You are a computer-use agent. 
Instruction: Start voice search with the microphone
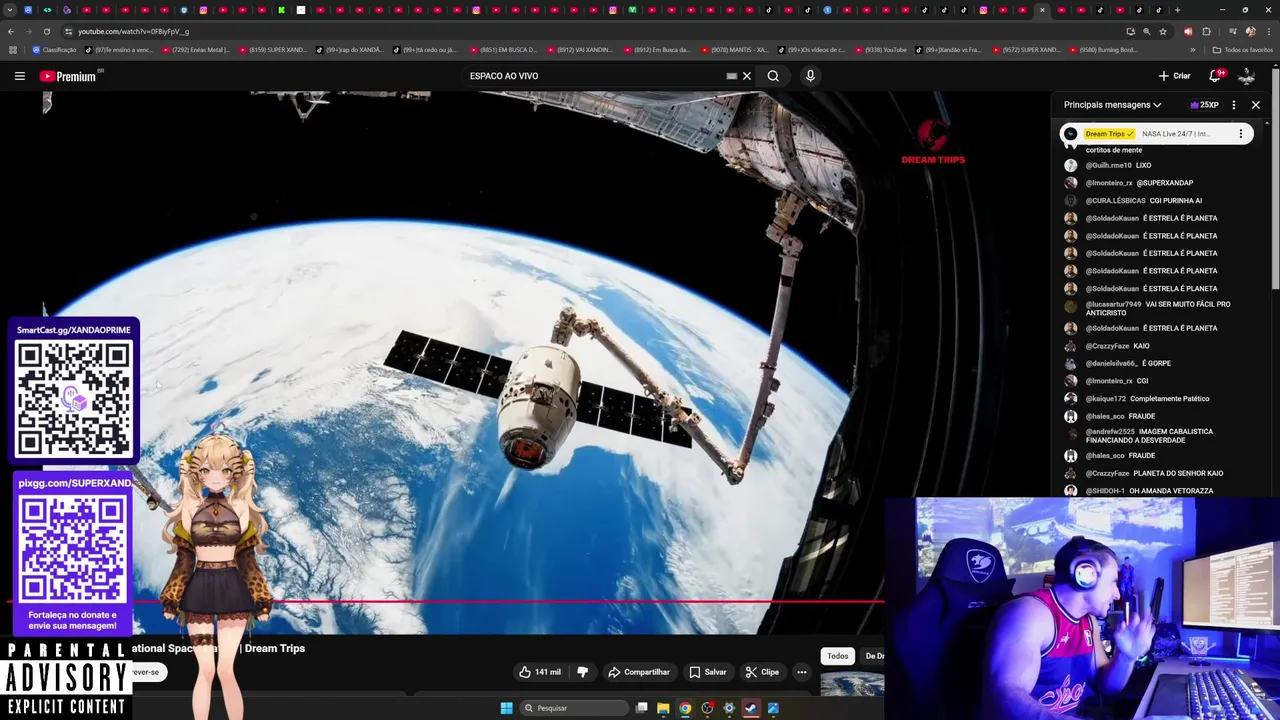(x=810, y=76)
